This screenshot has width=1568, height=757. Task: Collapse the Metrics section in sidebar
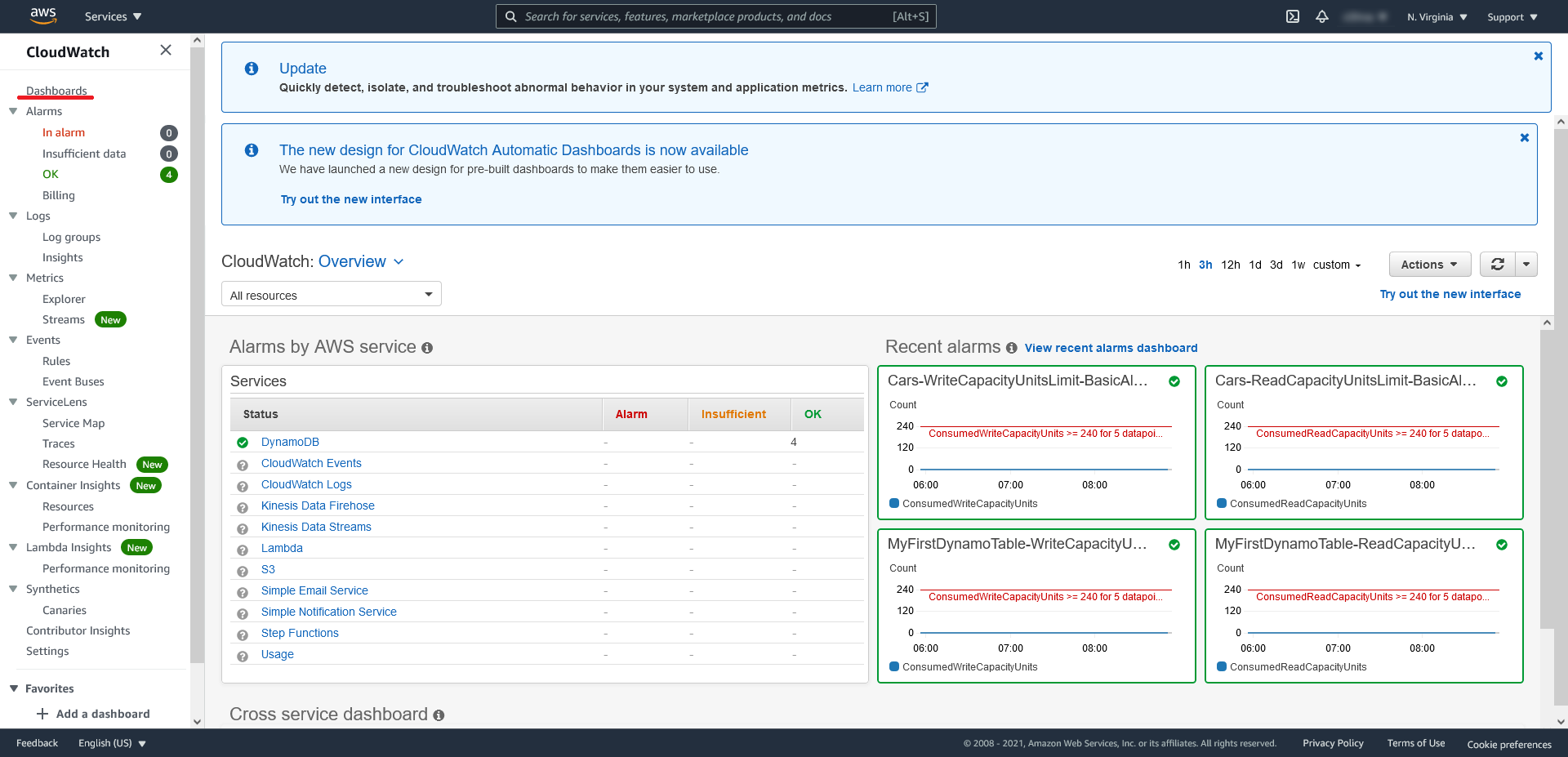pos(13,278)
